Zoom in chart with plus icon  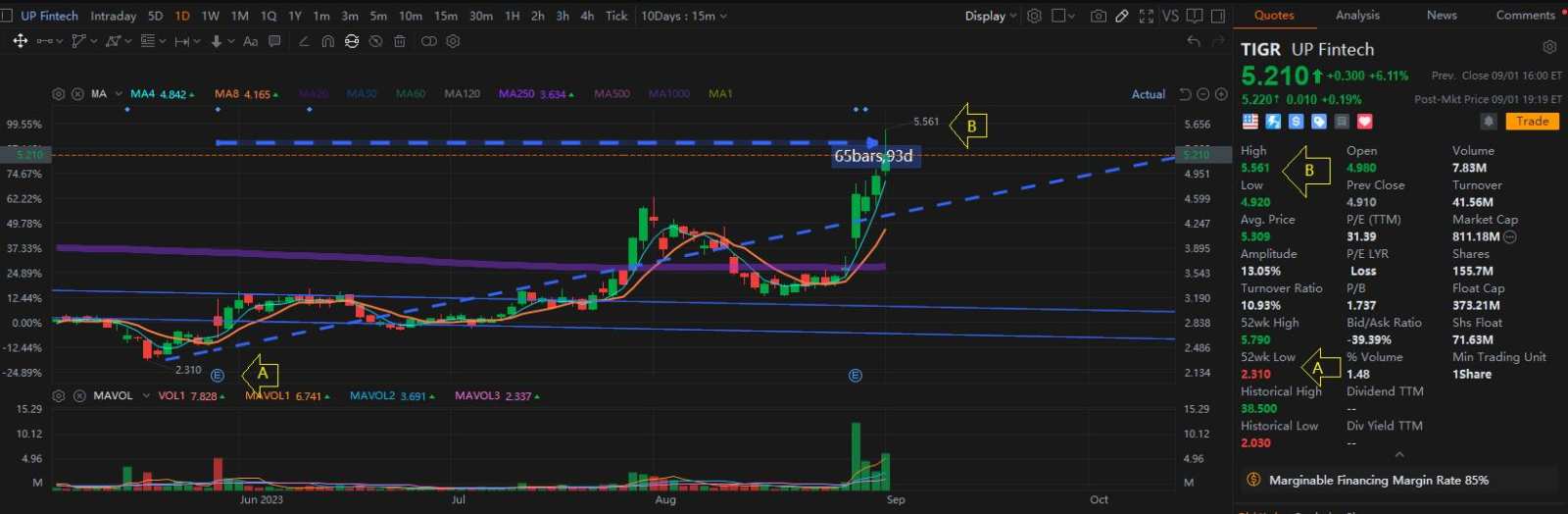[x=1221, y=94]
